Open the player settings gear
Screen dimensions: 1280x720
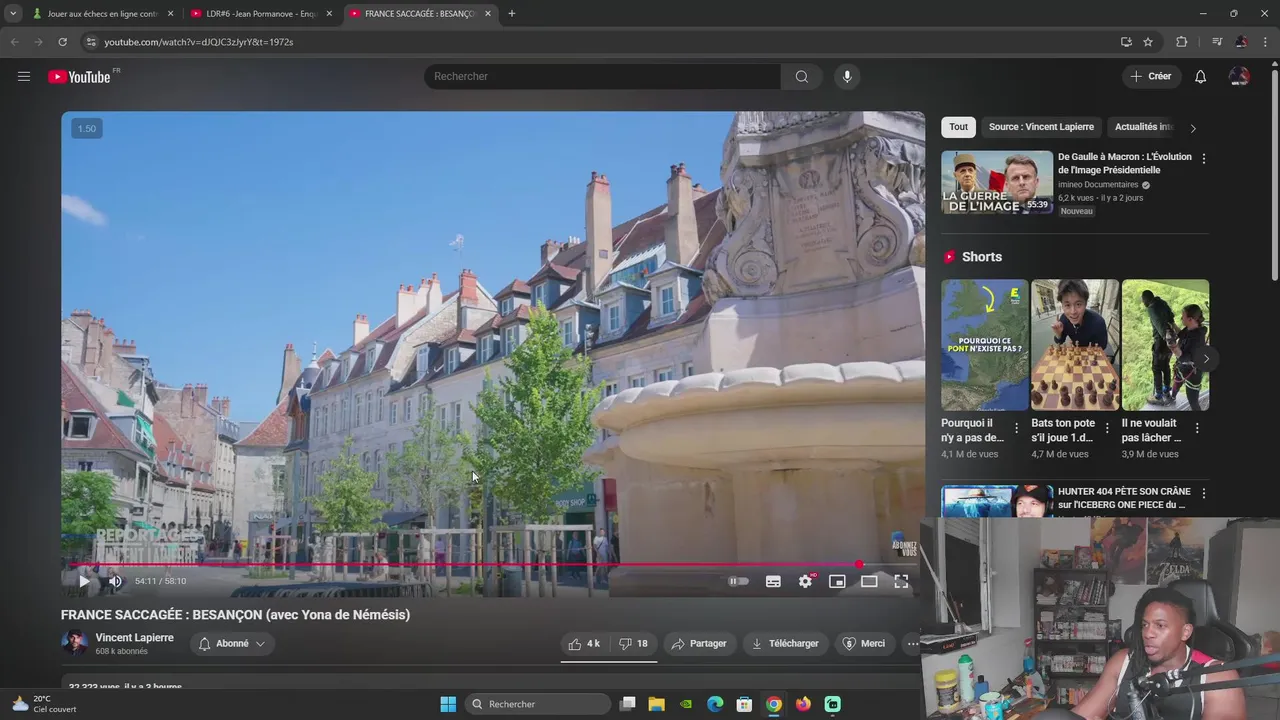[x=806, y=581]
